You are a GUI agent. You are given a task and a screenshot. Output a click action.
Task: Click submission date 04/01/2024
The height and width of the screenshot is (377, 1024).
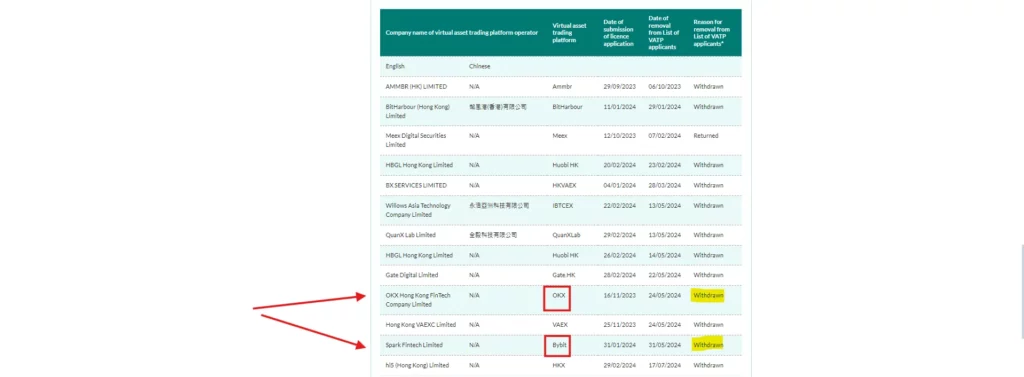click(x=619, y=185)
